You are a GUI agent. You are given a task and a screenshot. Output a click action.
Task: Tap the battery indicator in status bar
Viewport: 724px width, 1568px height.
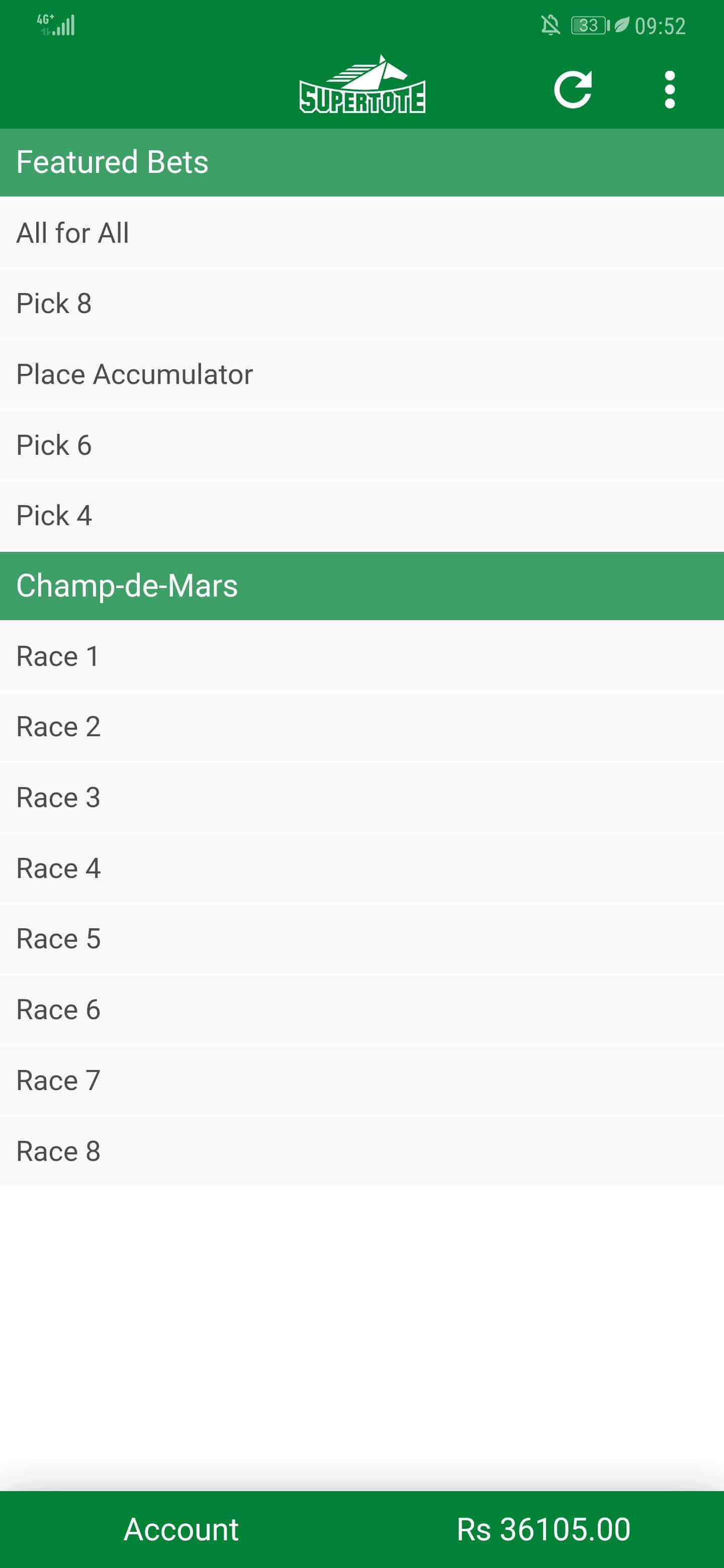[589, 26]
